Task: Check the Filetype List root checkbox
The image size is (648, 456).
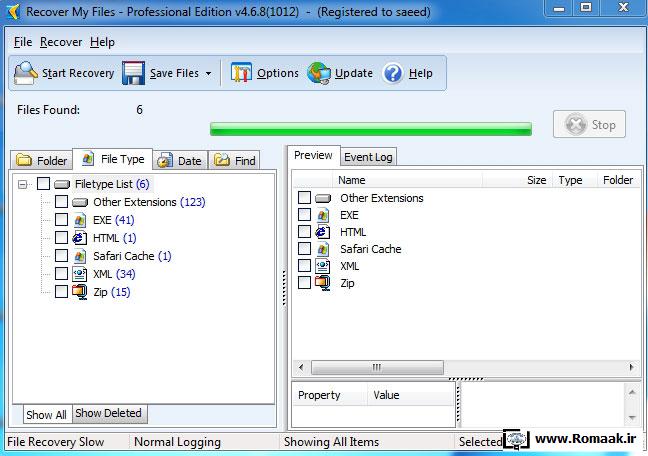Action: coord(43,184)
